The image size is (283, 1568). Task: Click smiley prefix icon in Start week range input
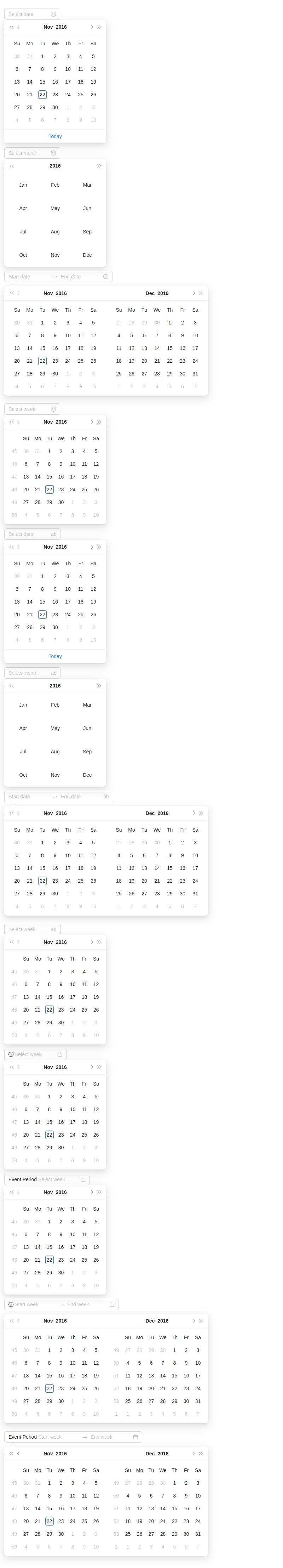click(x=11, y=1304)
